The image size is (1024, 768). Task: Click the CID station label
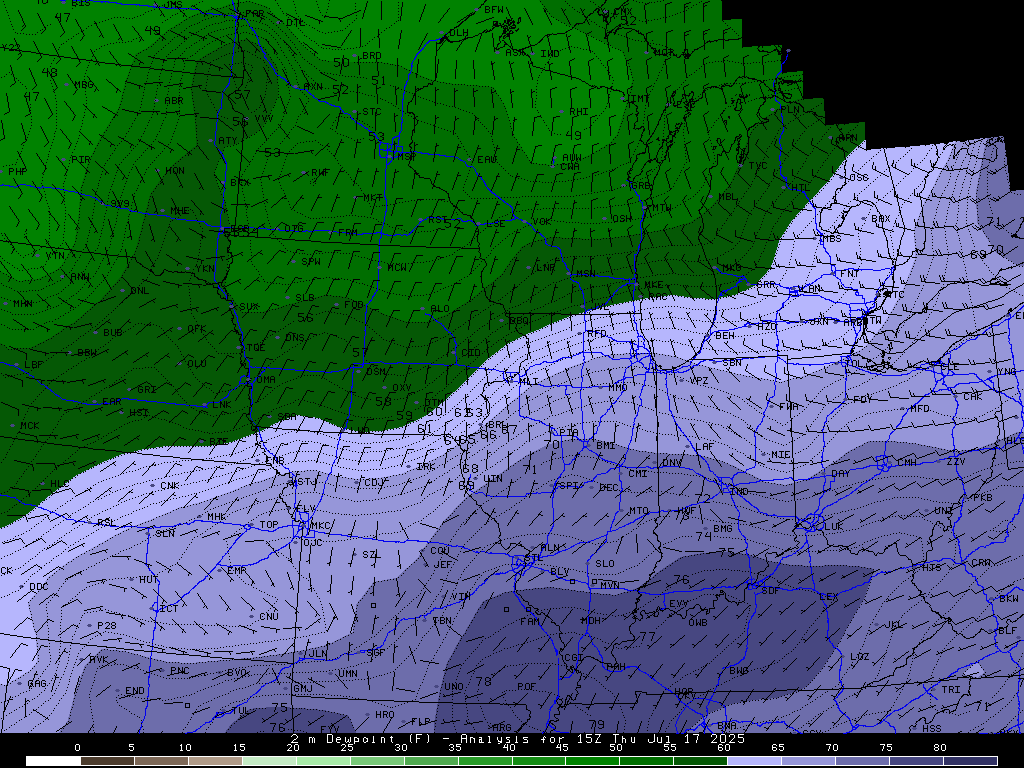tap(470, 353)
